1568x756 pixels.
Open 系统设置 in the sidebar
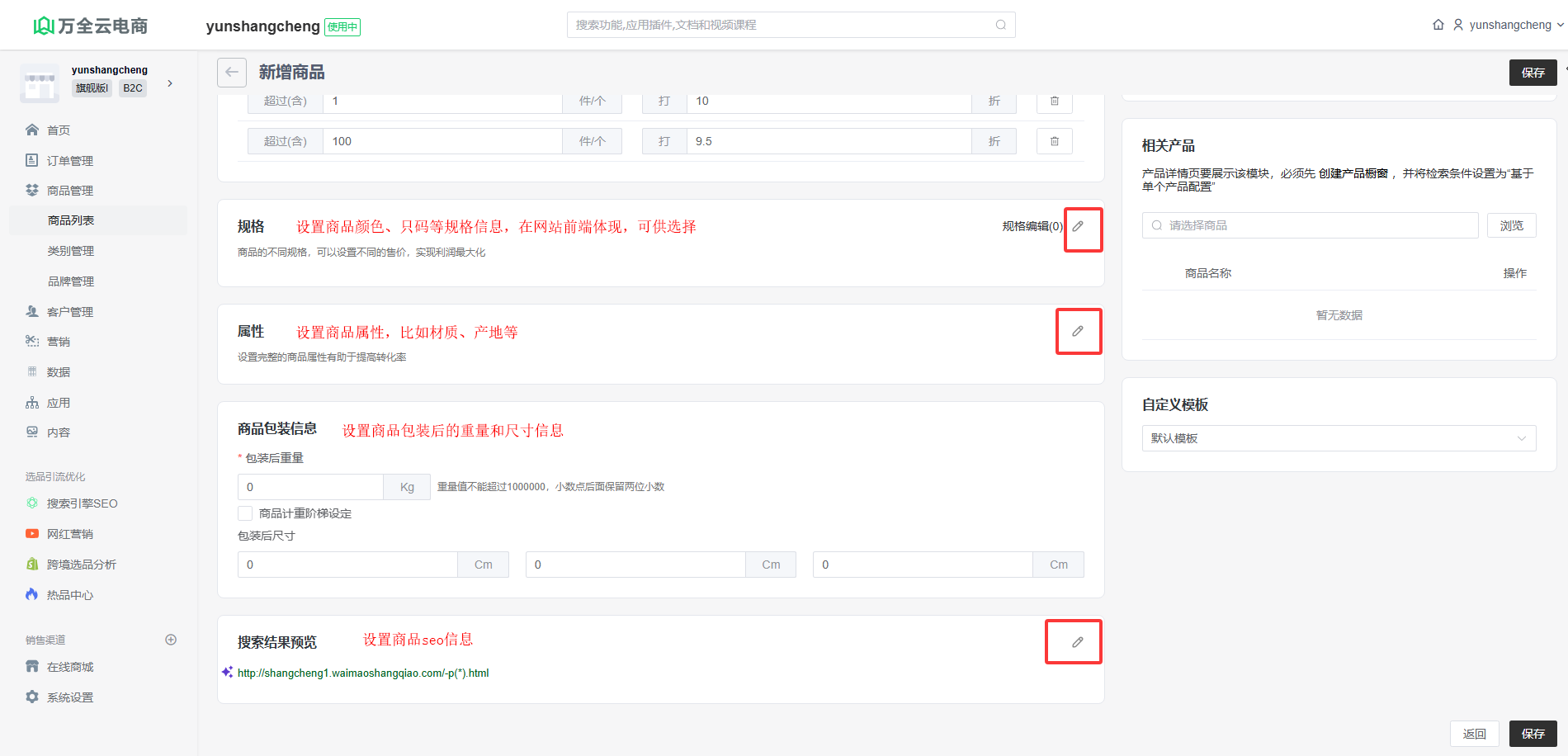69,697
